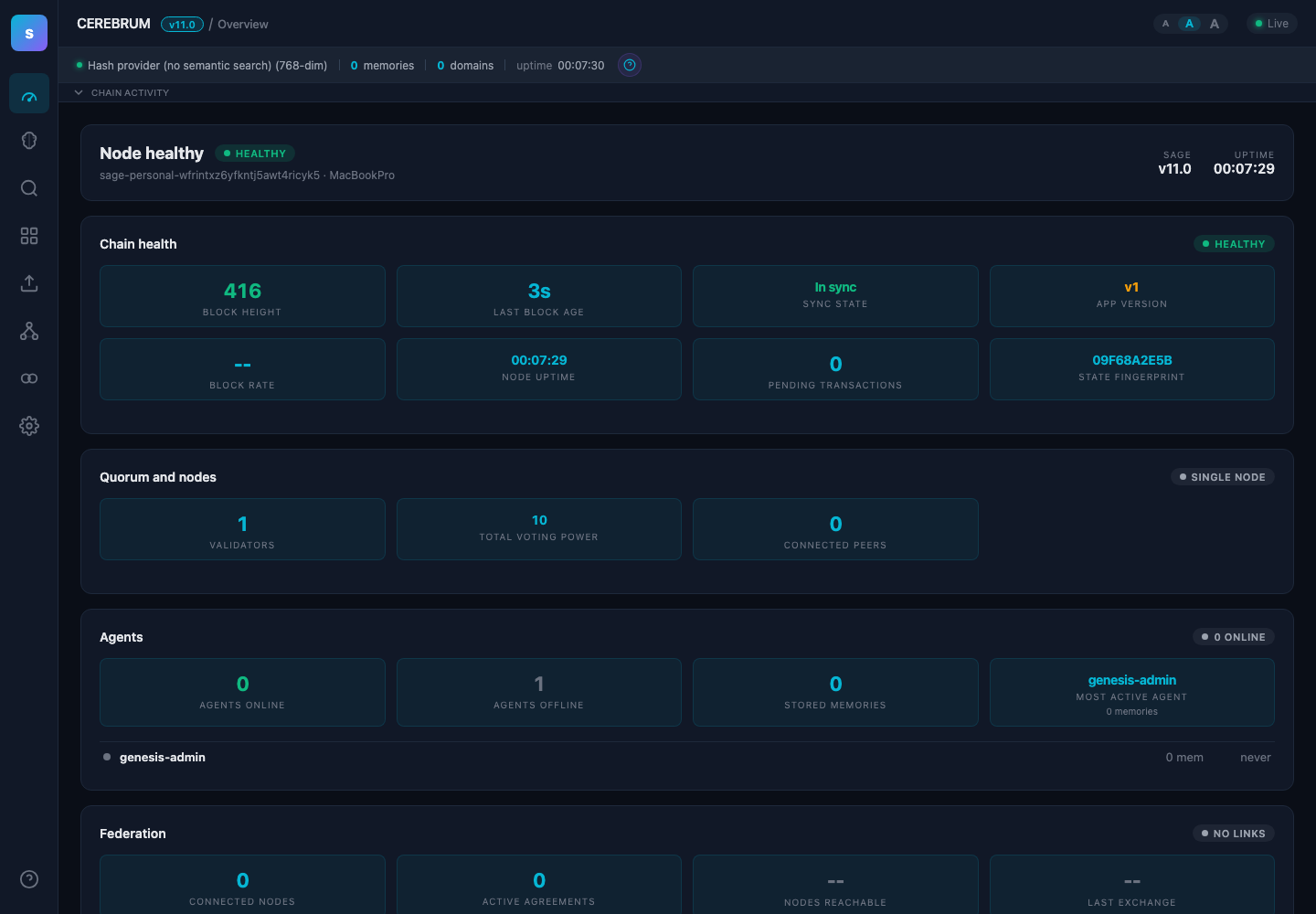The image size is (1316, 914).
Task: Click the Last Block Age card
Action: point(539,296)
